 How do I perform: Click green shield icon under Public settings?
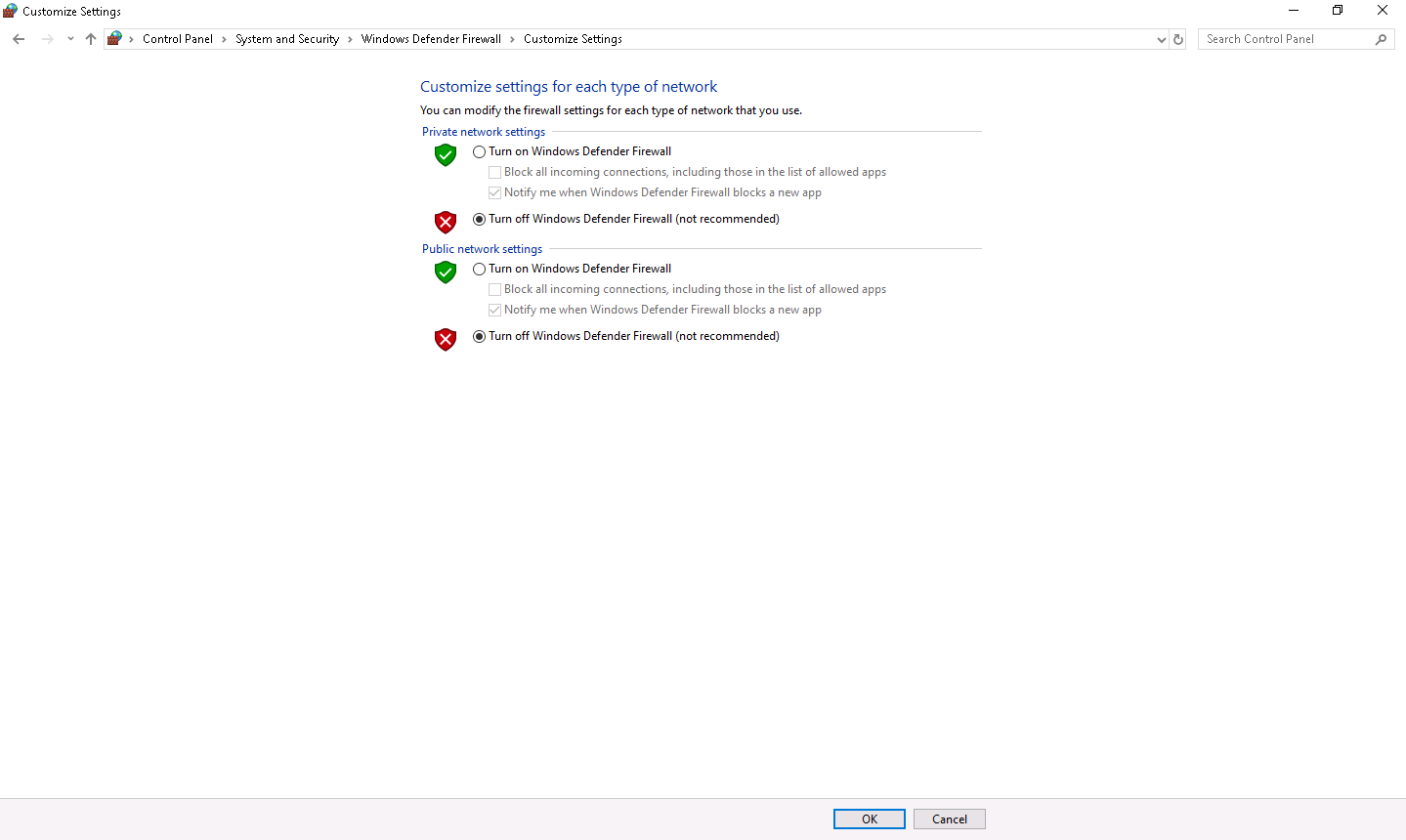(446, 272)
